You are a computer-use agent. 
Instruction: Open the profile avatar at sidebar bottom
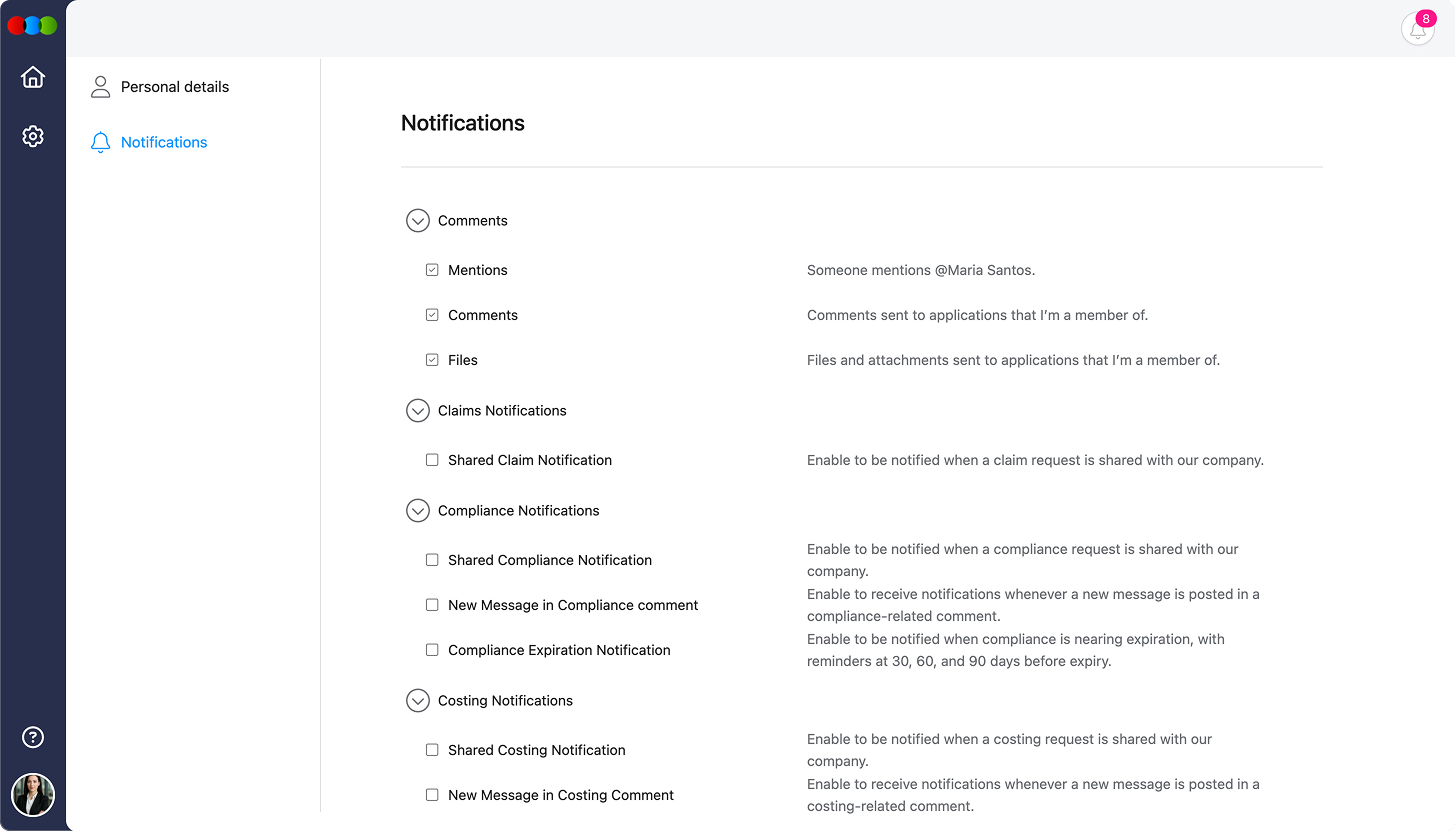pyautogui.click(x=33, y=795)
